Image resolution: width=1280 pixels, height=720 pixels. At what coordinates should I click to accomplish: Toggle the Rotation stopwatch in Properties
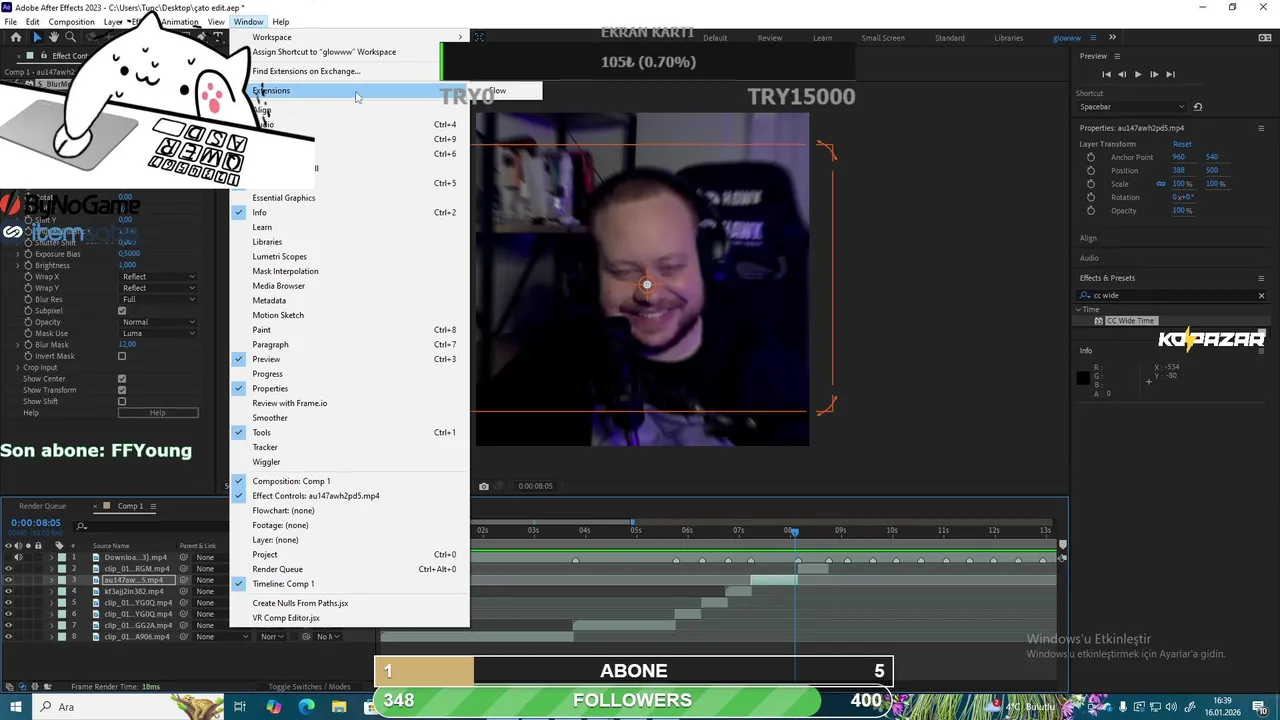pos(1091,197)
